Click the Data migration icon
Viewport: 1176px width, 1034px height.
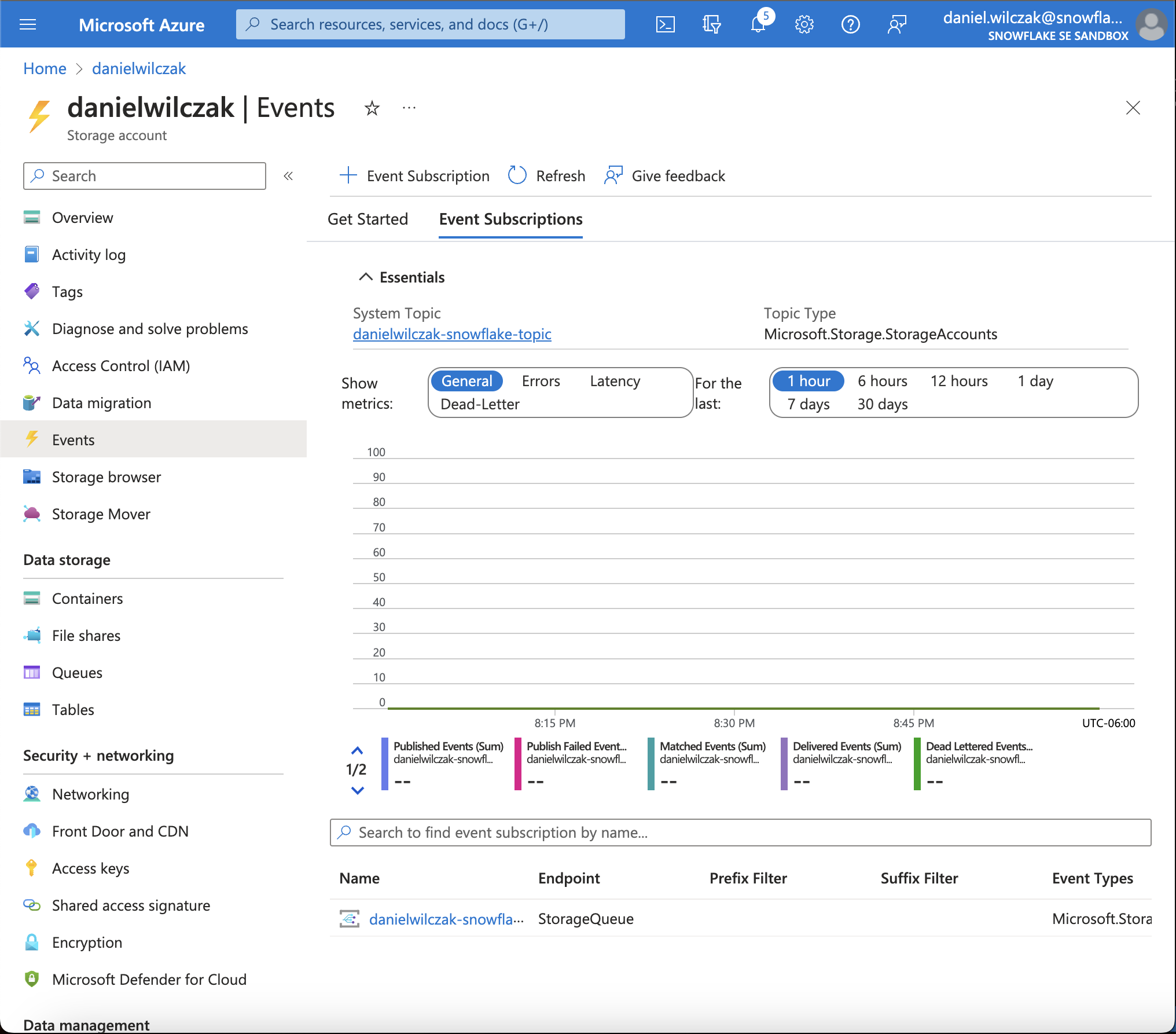[32, 402]
